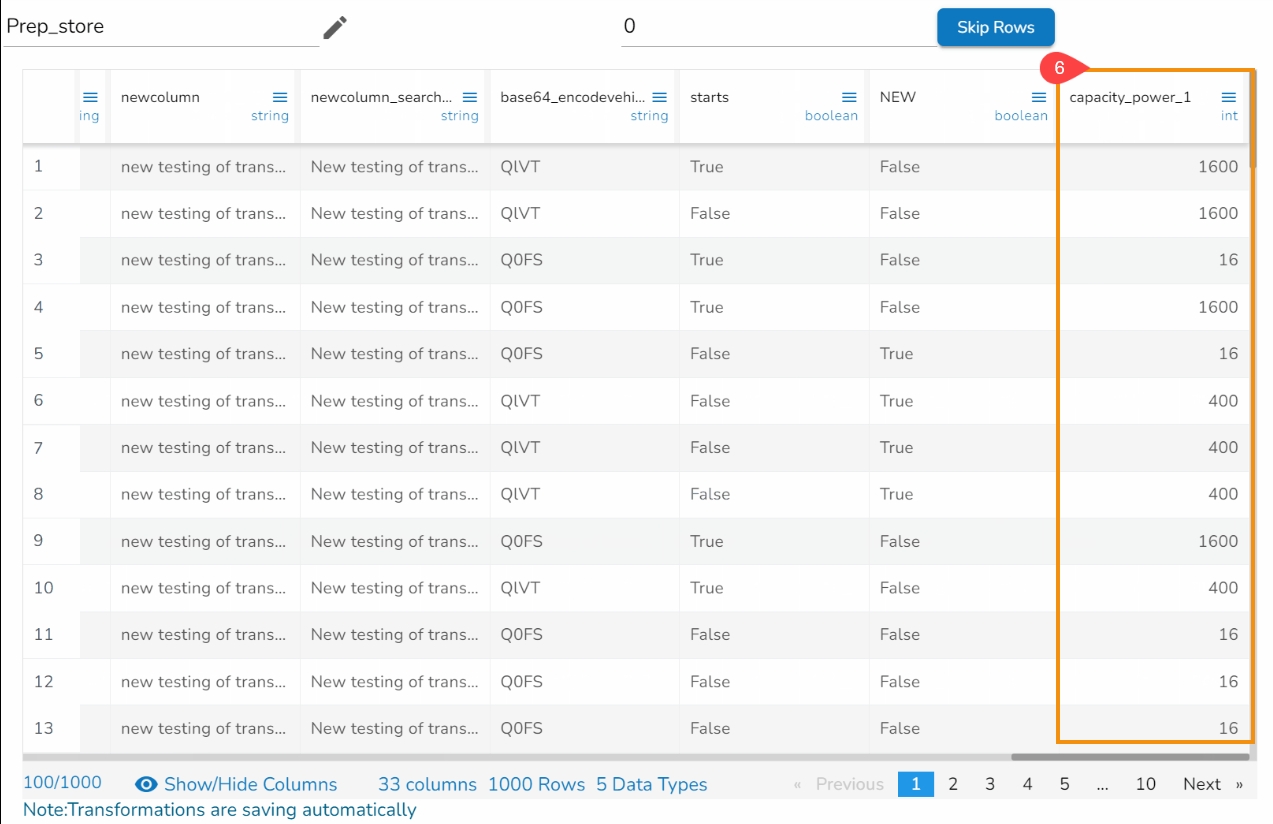The width and height of the screenshot is (1273, 824).
Task: Click the Prep_store name text field
Action: [160, 27]
